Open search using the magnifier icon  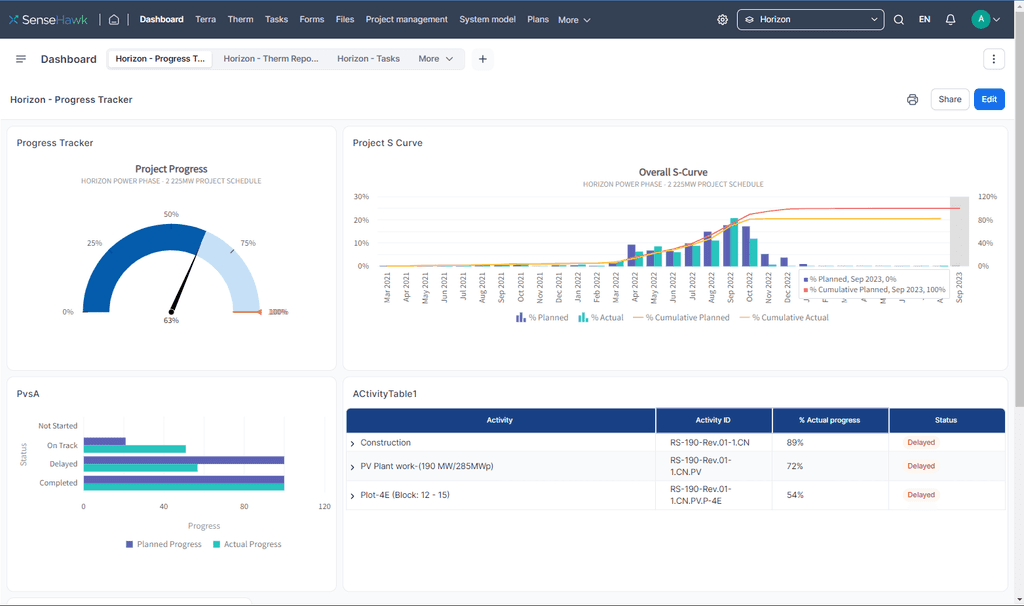click(899, 19)
